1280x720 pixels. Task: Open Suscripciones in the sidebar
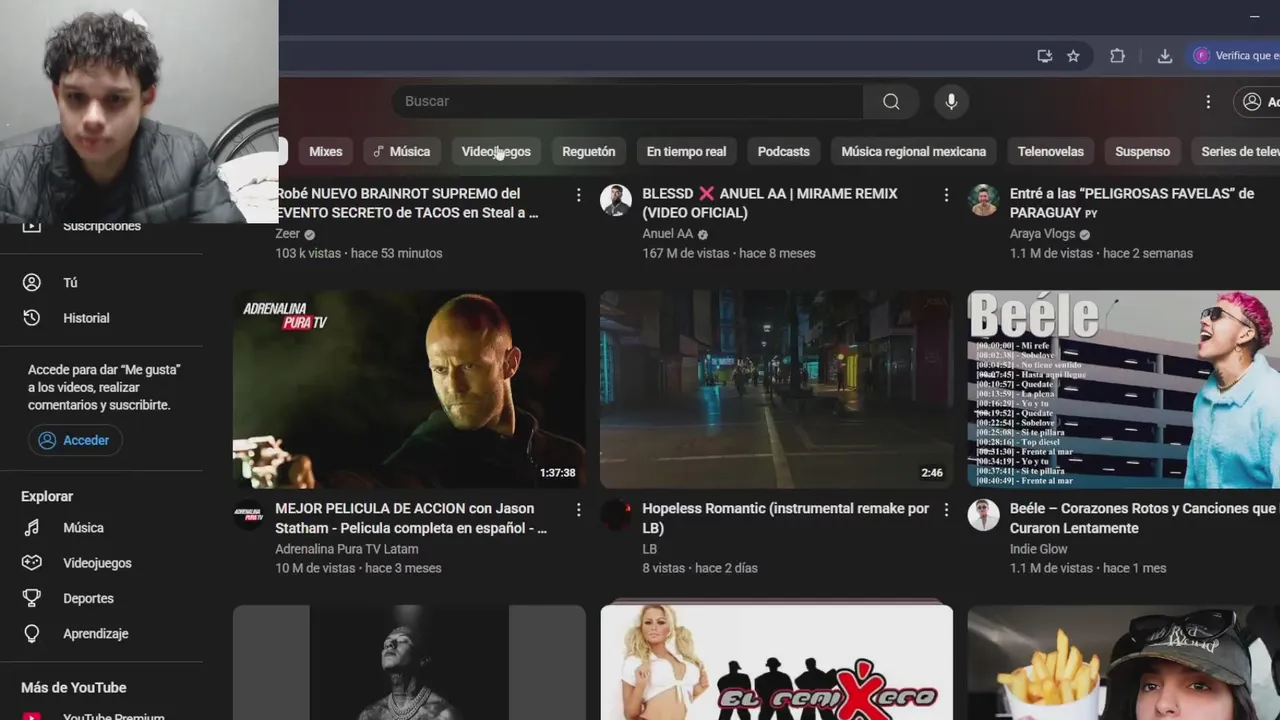[101, 226]
